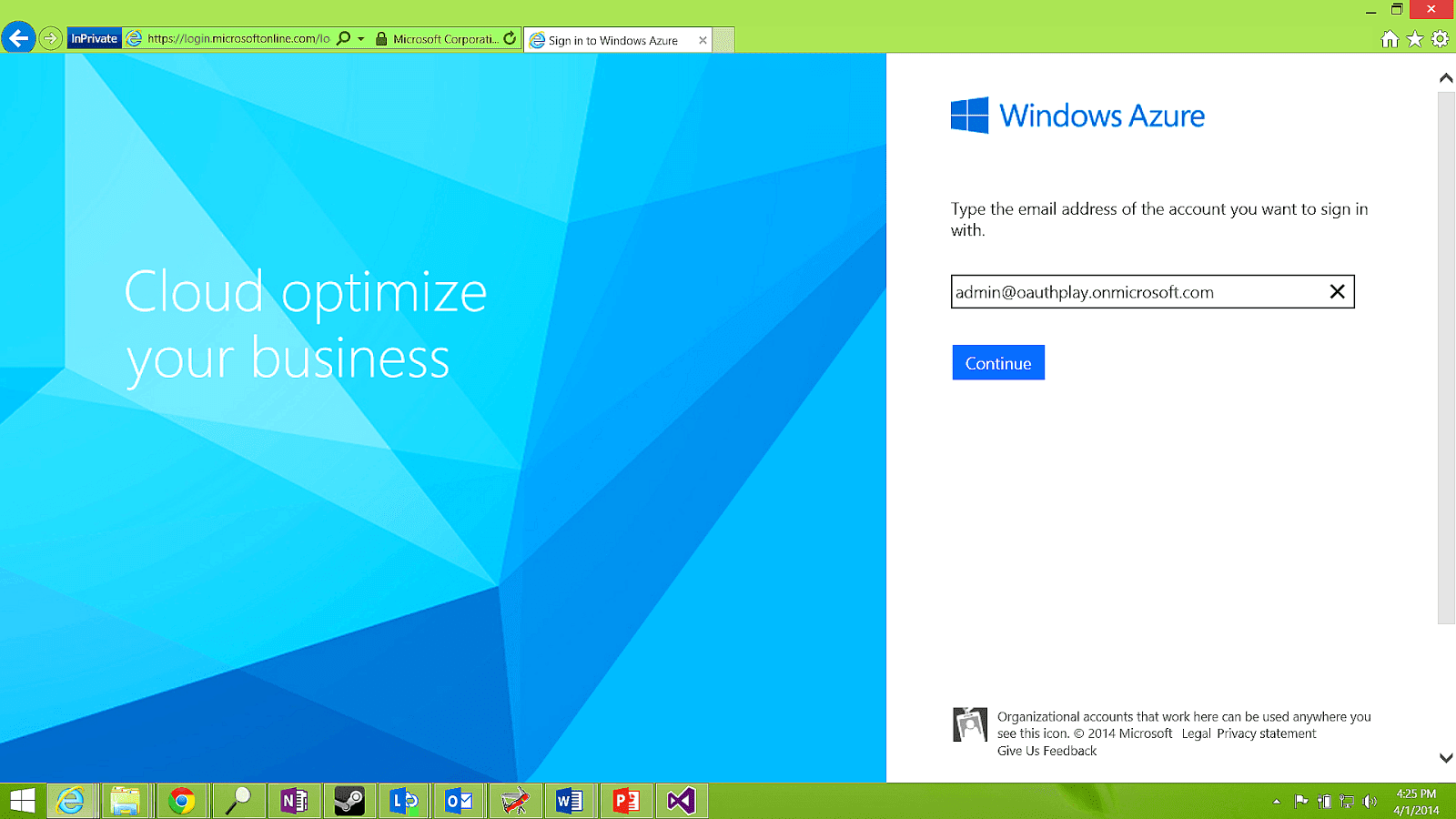Open Lync from the taskbar

[404, 801]
